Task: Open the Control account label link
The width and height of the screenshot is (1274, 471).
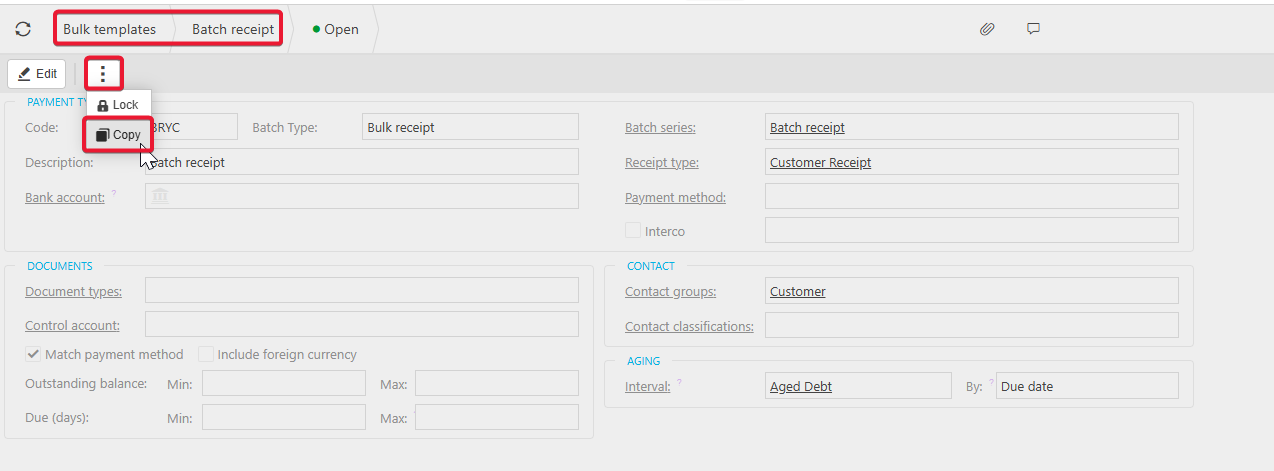Action: (x=72, y=325)
